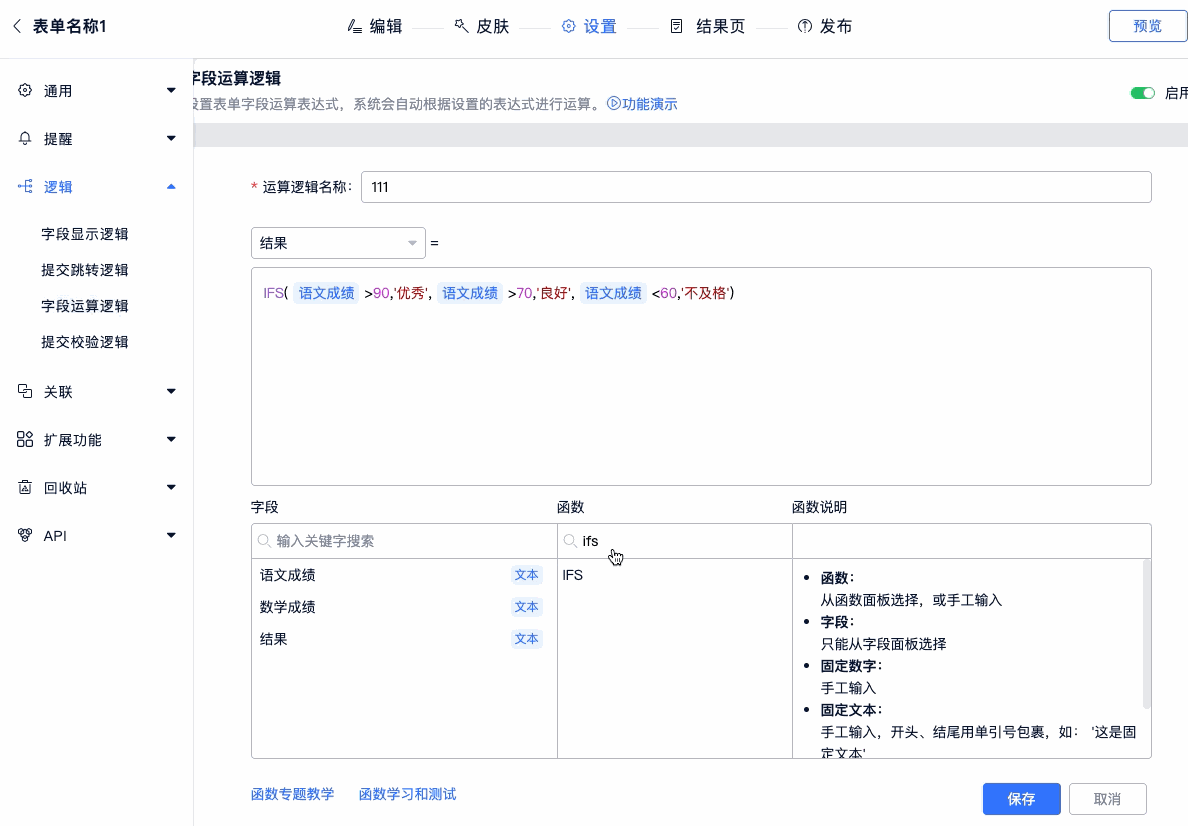Screen dimensions: 1188x826
Task: Open 字段显示逻辑 in the sidebar
Action: tap(85, 235)
